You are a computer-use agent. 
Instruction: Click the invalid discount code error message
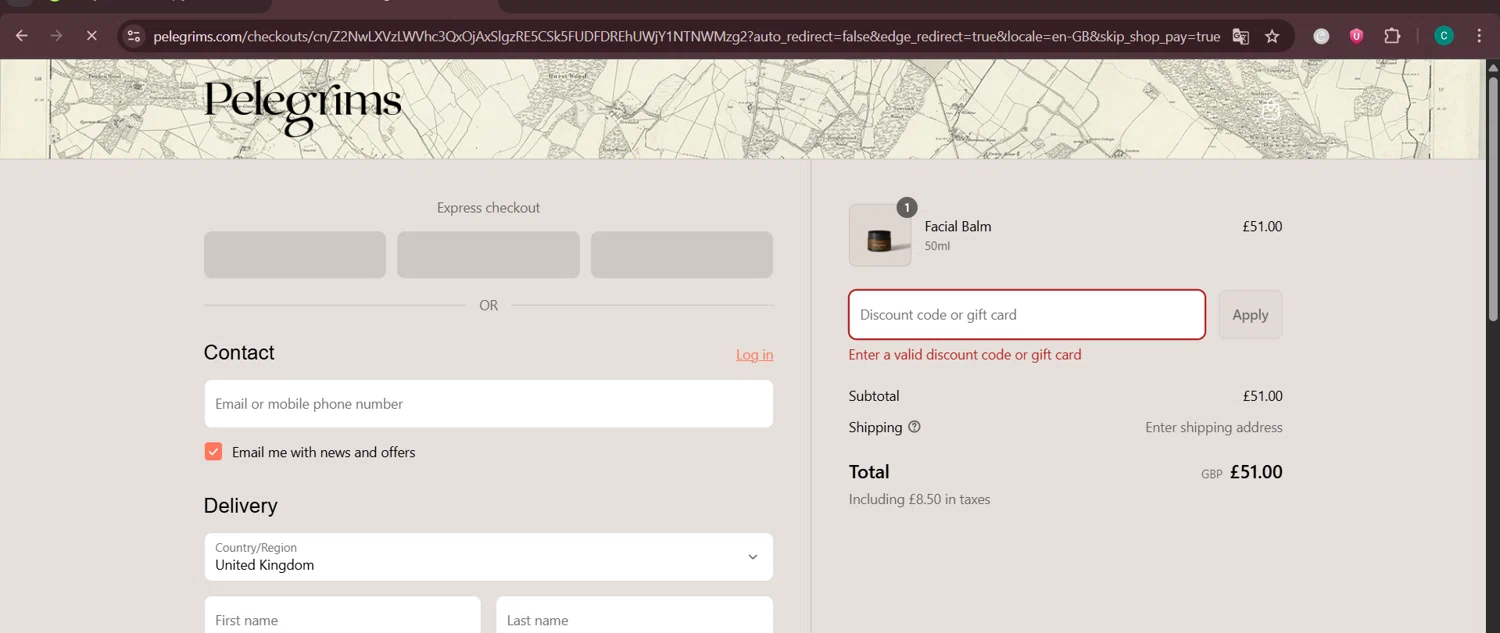click(965, 355)
